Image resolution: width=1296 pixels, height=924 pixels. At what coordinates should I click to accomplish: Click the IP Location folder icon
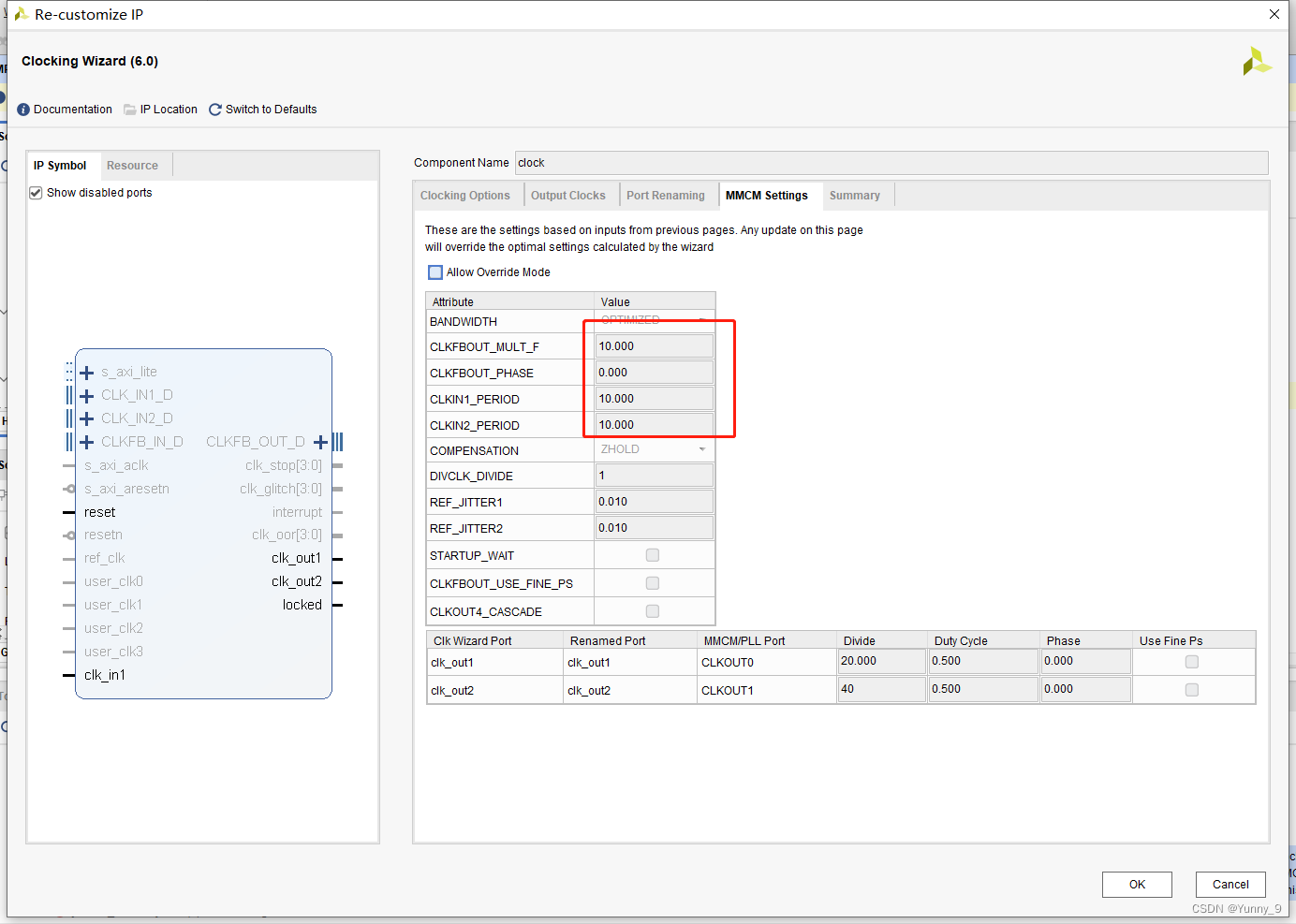[x=127, y=109]
